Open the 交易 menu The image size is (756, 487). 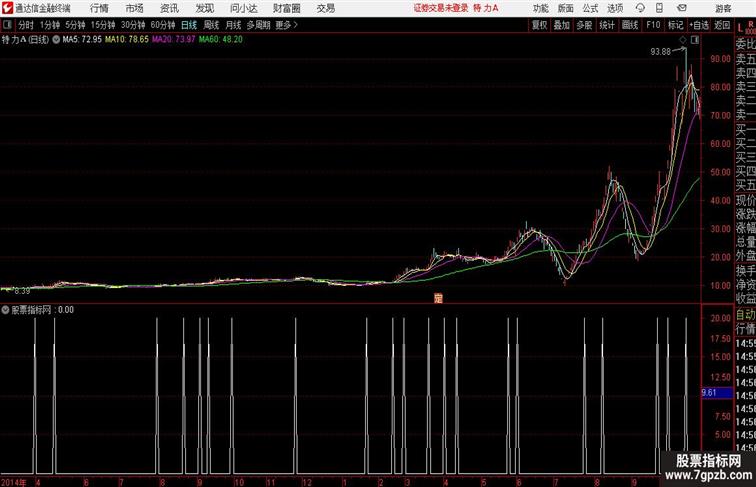click(325, 8)
